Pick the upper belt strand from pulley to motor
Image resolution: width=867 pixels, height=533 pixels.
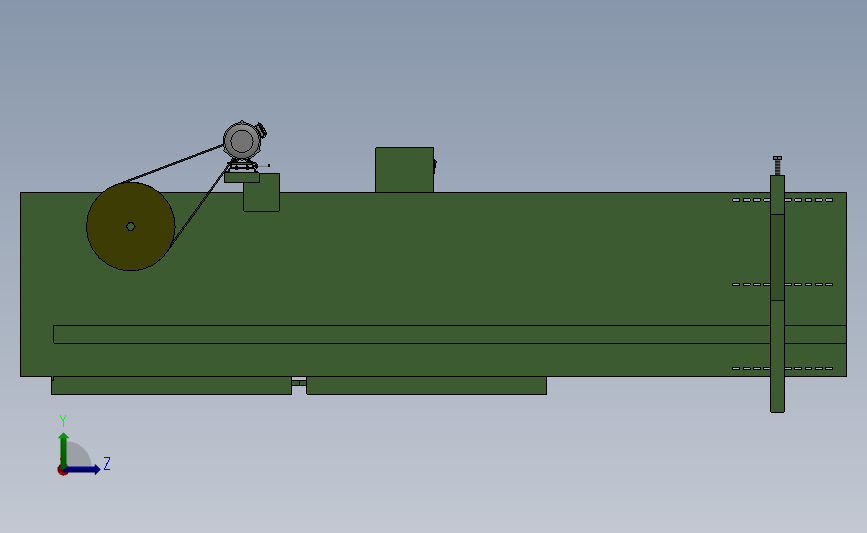click(172, 164)
